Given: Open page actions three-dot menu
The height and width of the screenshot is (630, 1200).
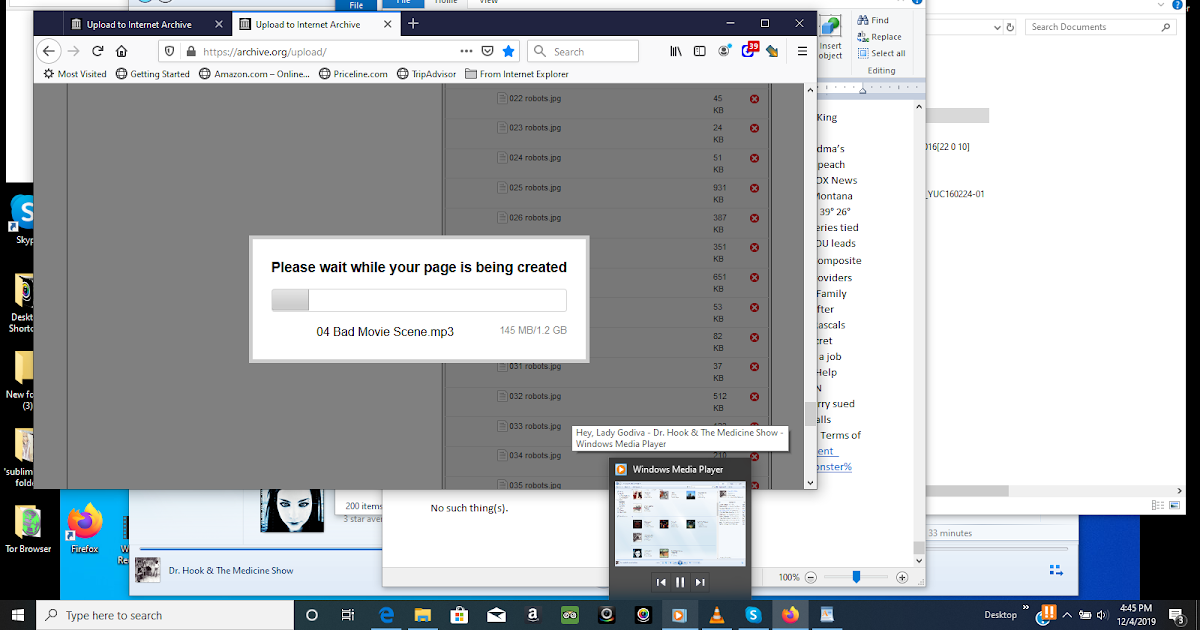Looking at the screenshot, I should (x=466, y=51).
